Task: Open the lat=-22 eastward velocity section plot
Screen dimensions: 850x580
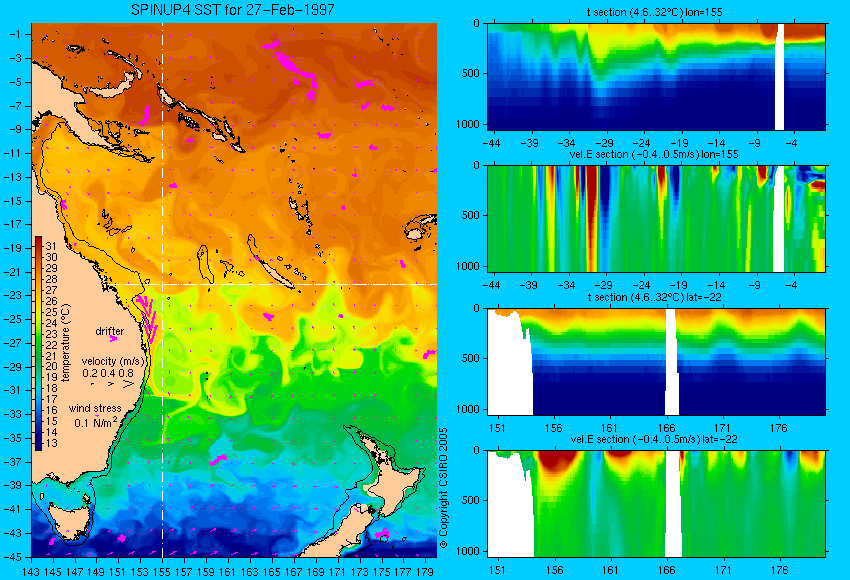Action: [656, 504]
